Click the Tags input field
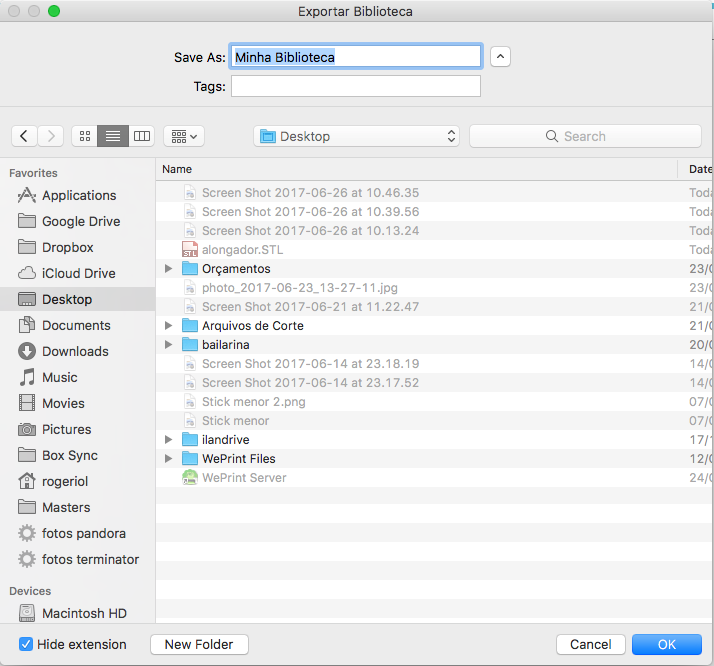The image size is (714, 666). (x=356, y=86)
